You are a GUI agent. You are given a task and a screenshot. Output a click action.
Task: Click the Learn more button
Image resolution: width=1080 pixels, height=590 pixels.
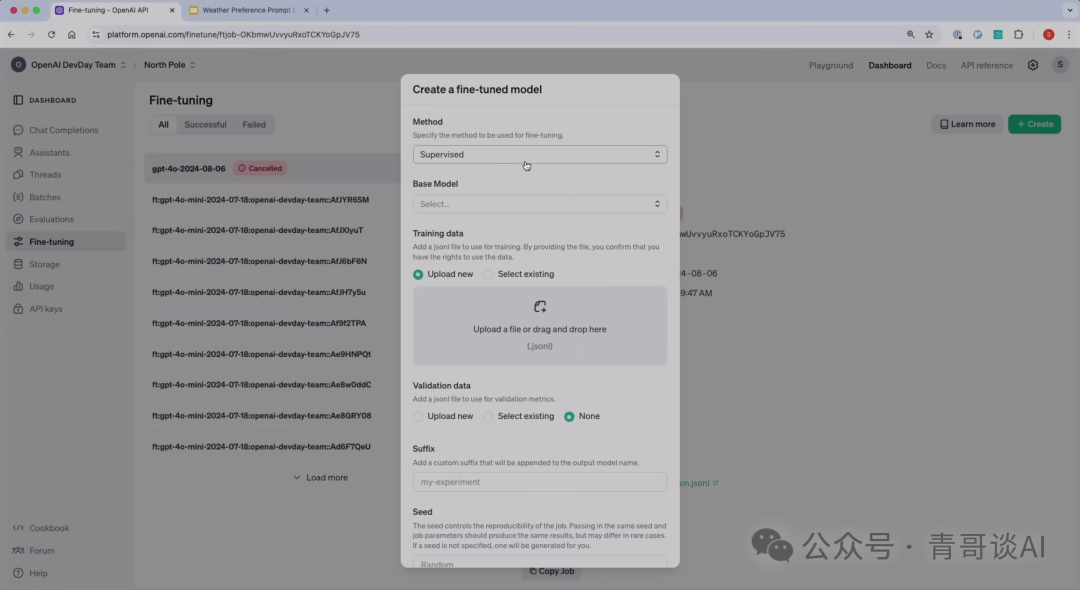click(967, 124)
